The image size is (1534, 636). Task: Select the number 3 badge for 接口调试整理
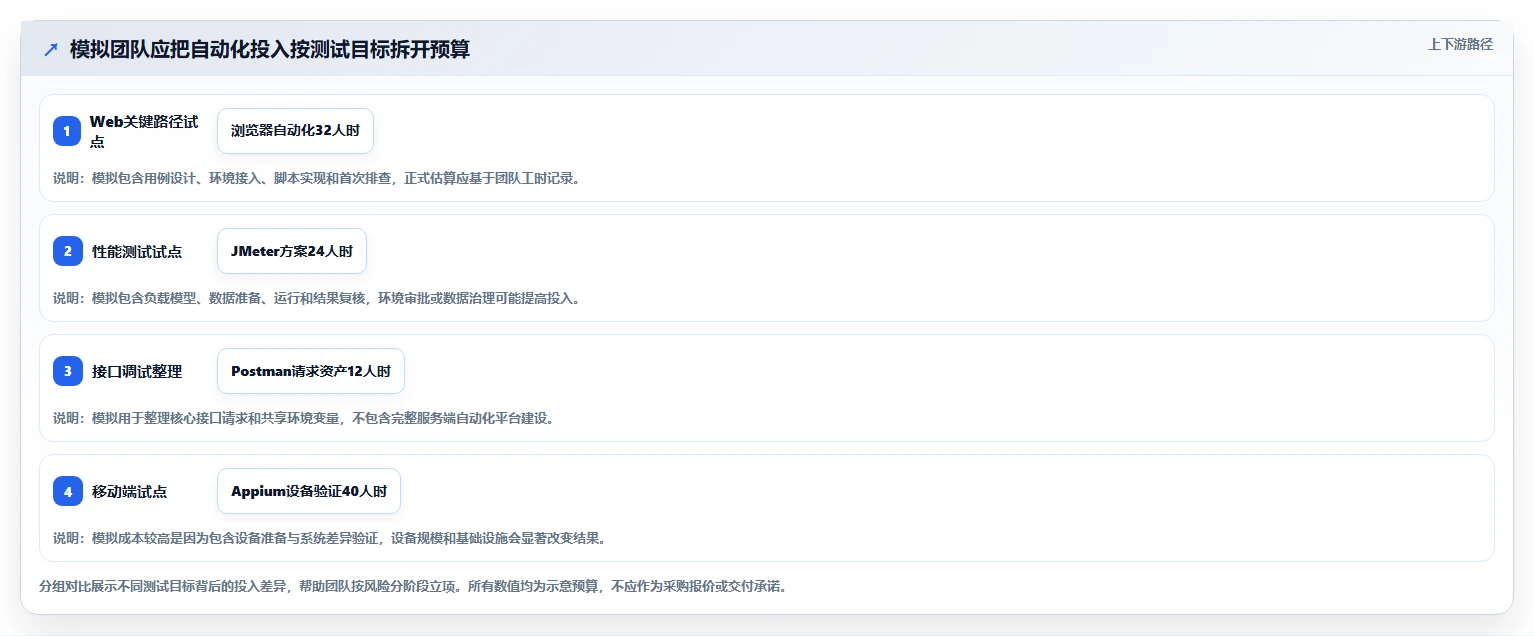point(67,371)
